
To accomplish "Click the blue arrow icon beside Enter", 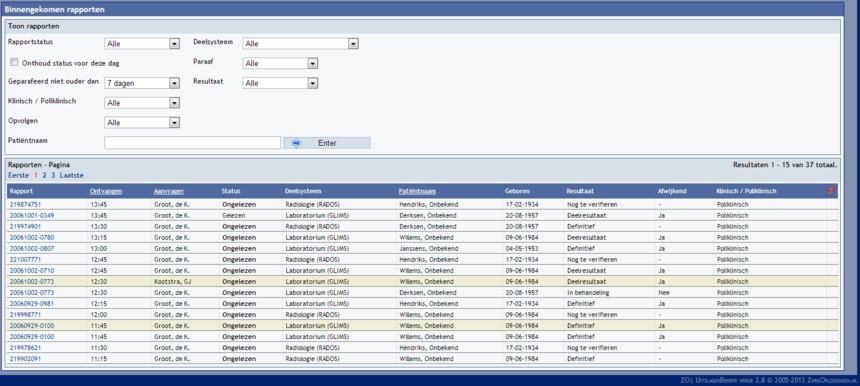I will [296, 143].
